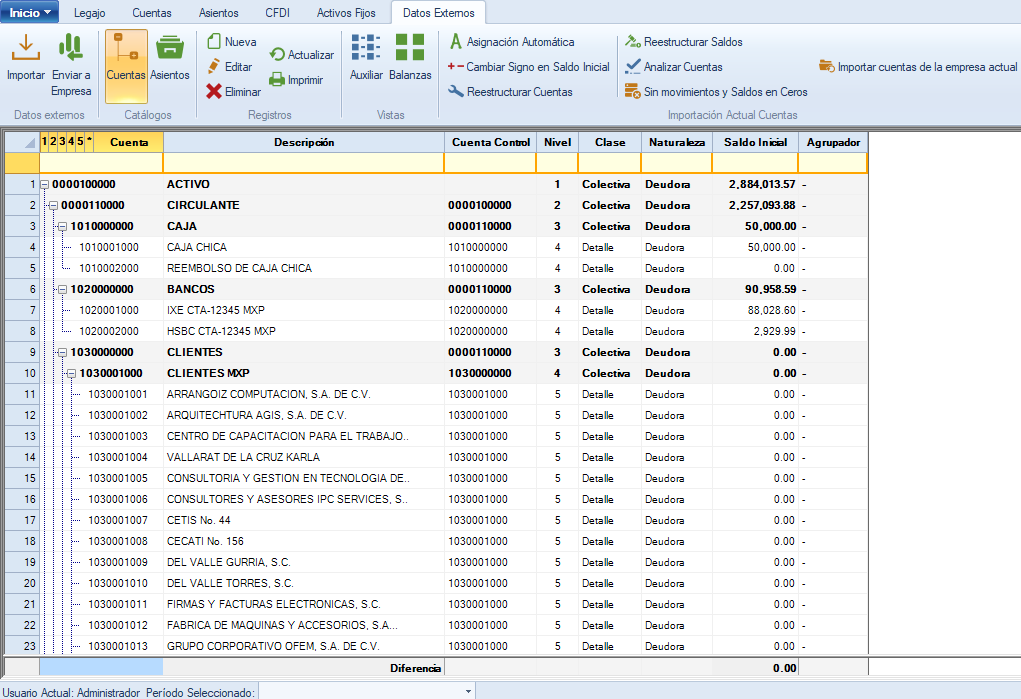Collapse the ACTIVO account tree node
Screen dimensions: 1021x699
click(x=44, y=185)
